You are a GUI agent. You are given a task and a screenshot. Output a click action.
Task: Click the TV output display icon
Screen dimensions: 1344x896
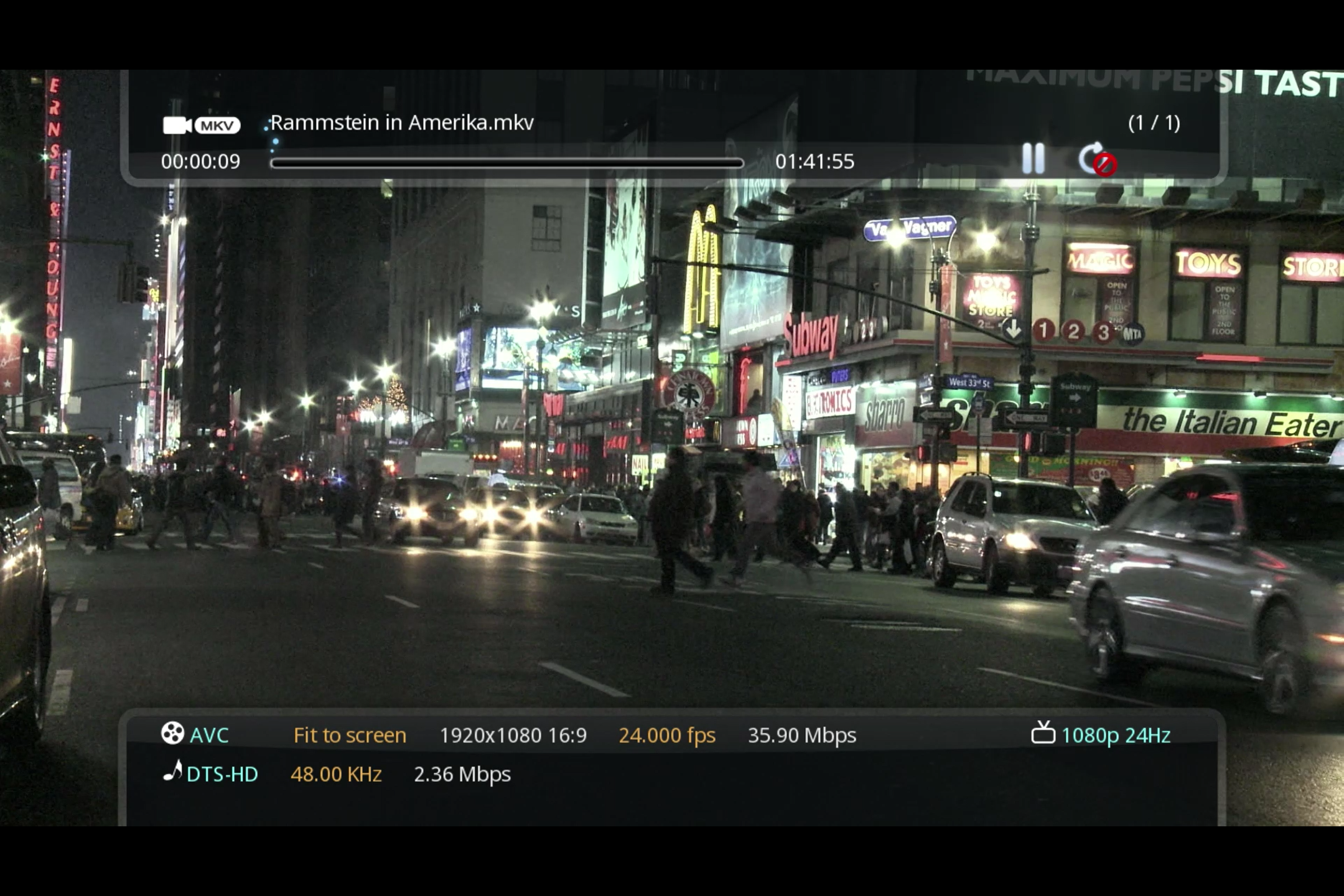pyautogui.click(x=1043, y=733)
